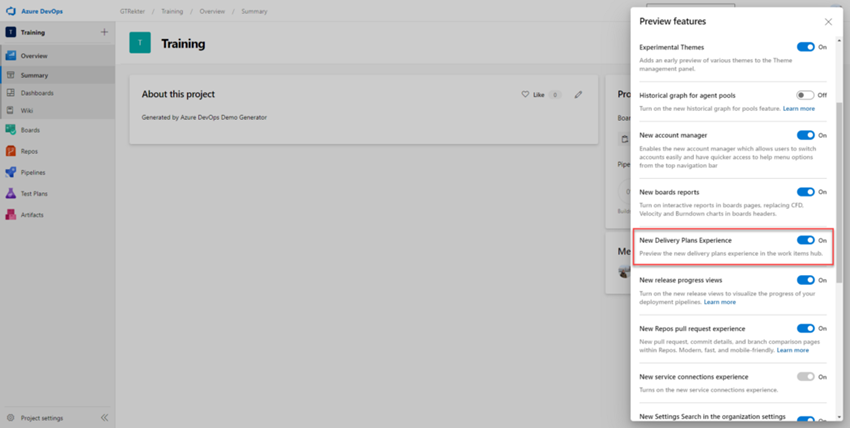Turn off Experimental Themes toggle
850x428 pixels.
point(806,47)
